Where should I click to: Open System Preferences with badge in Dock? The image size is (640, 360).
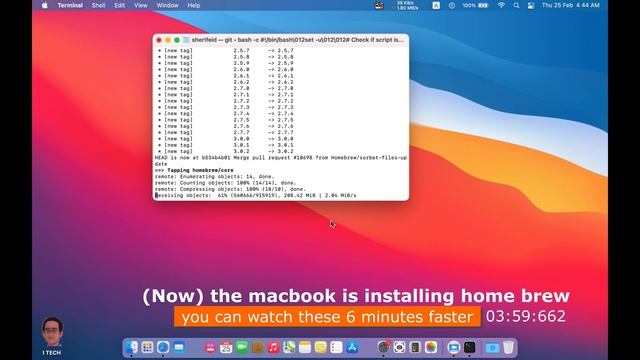(x=383, y=347)
